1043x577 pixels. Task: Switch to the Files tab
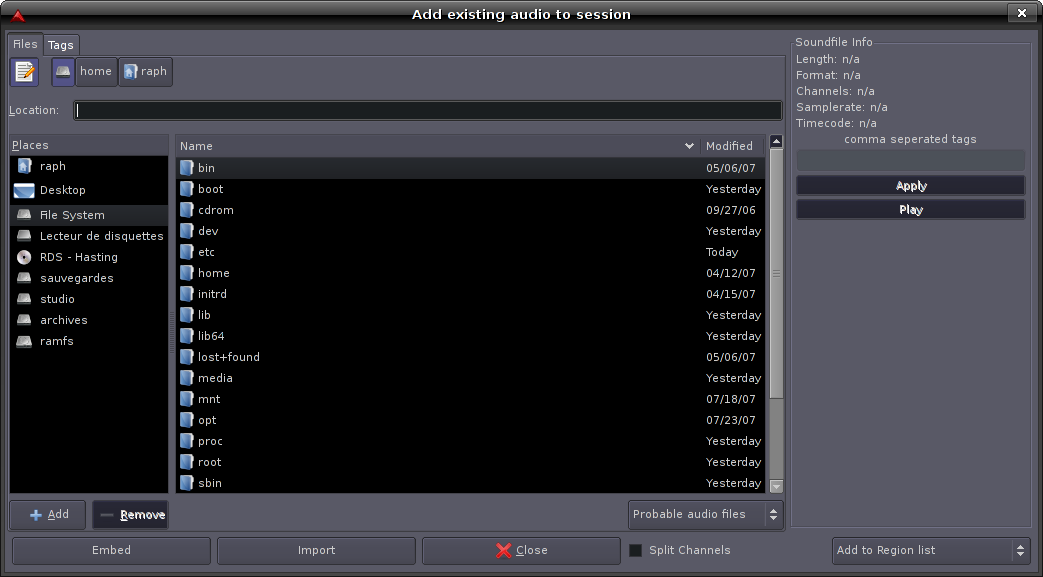[25, 44]
